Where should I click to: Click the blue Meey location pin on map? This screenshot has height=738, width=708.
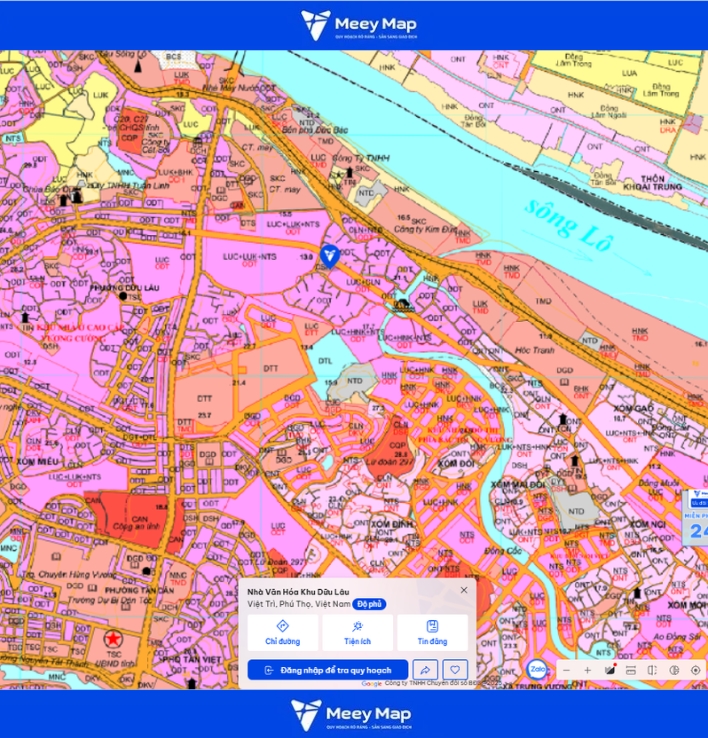330,256
